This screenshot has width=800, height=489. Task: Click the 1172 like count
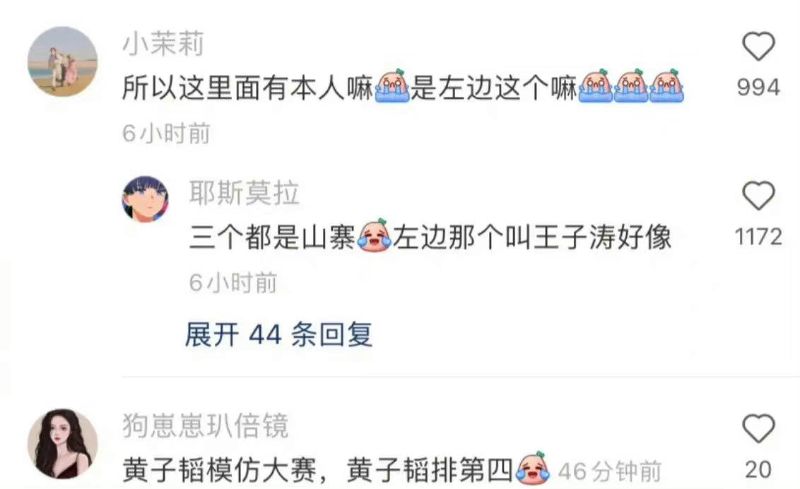(x=759, y=237)
